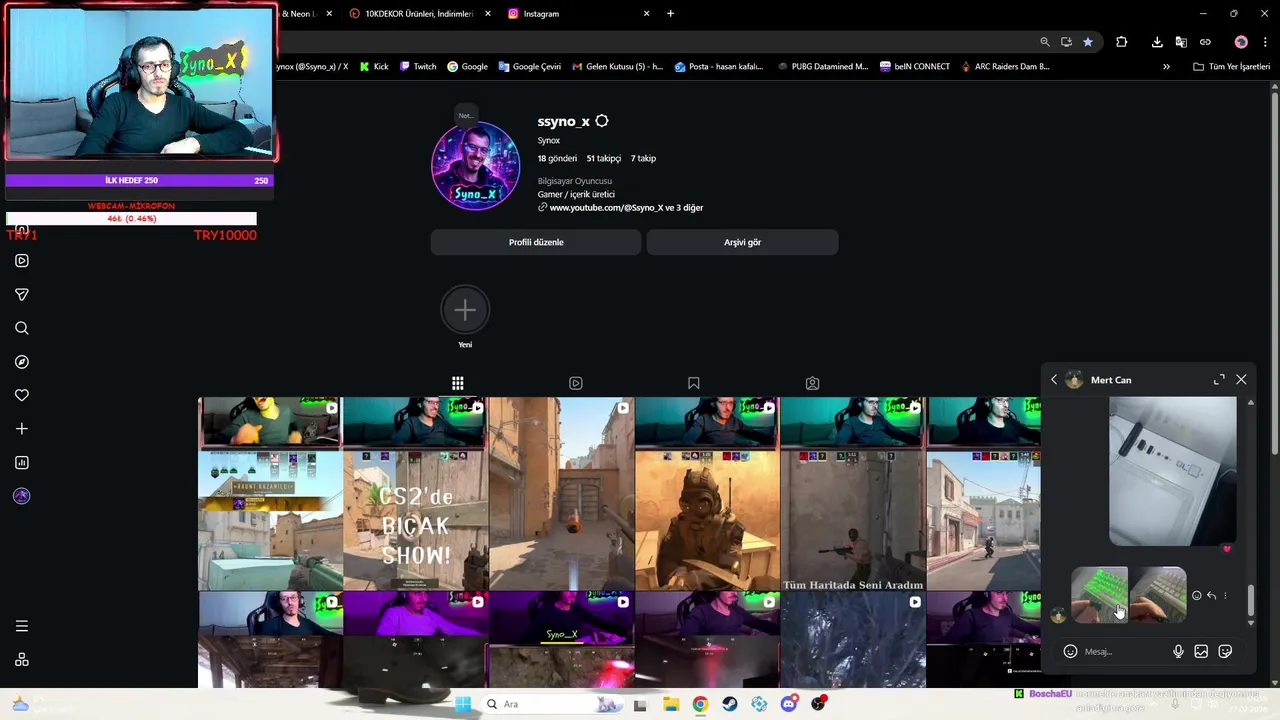This screenshot has height=720, width=1280.
Task: Open Instagram search in the sidebar
Action: [22, 328]
